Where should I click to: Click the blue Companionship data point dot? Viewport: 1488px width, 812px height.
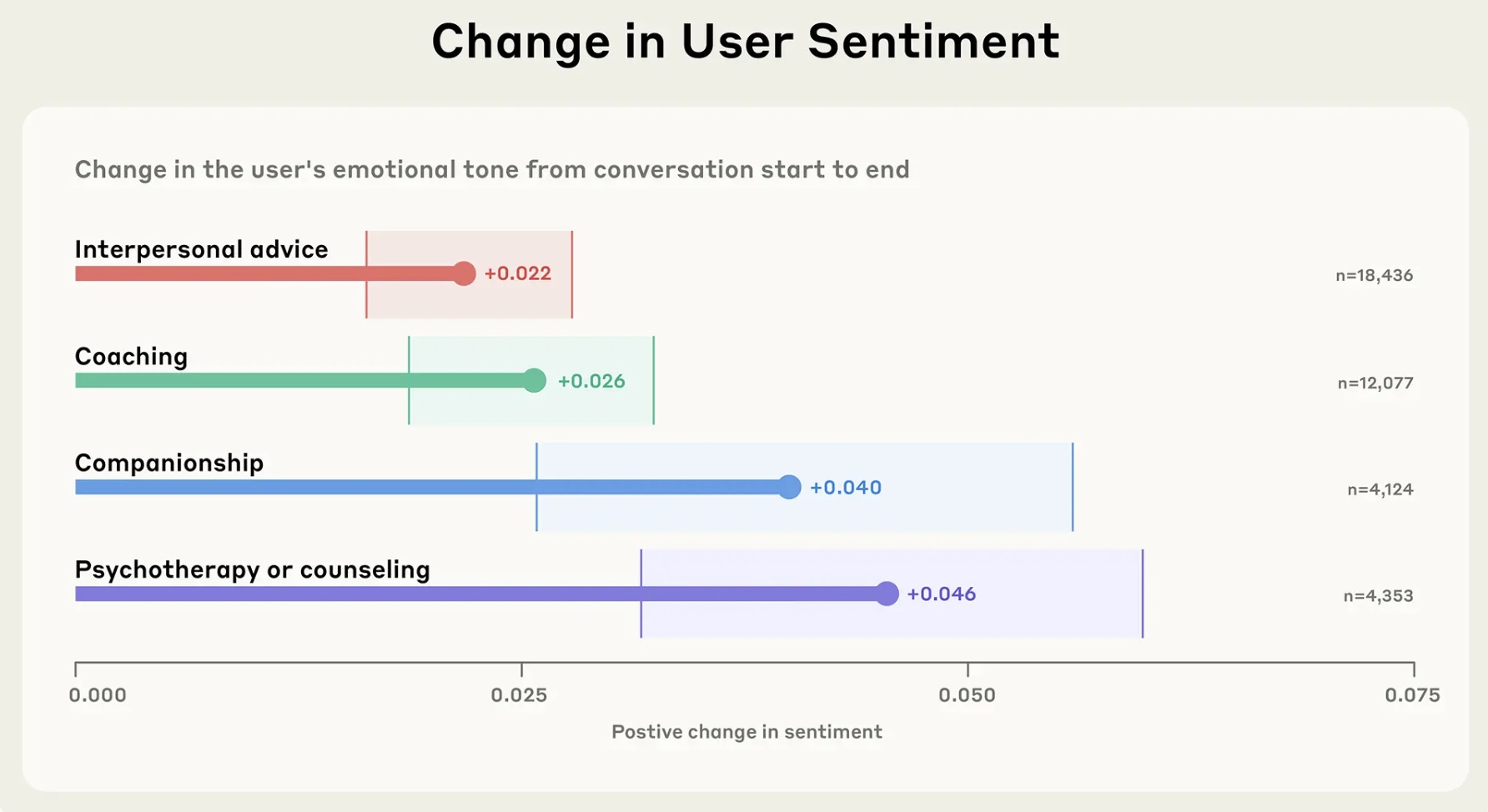point(789,487)
